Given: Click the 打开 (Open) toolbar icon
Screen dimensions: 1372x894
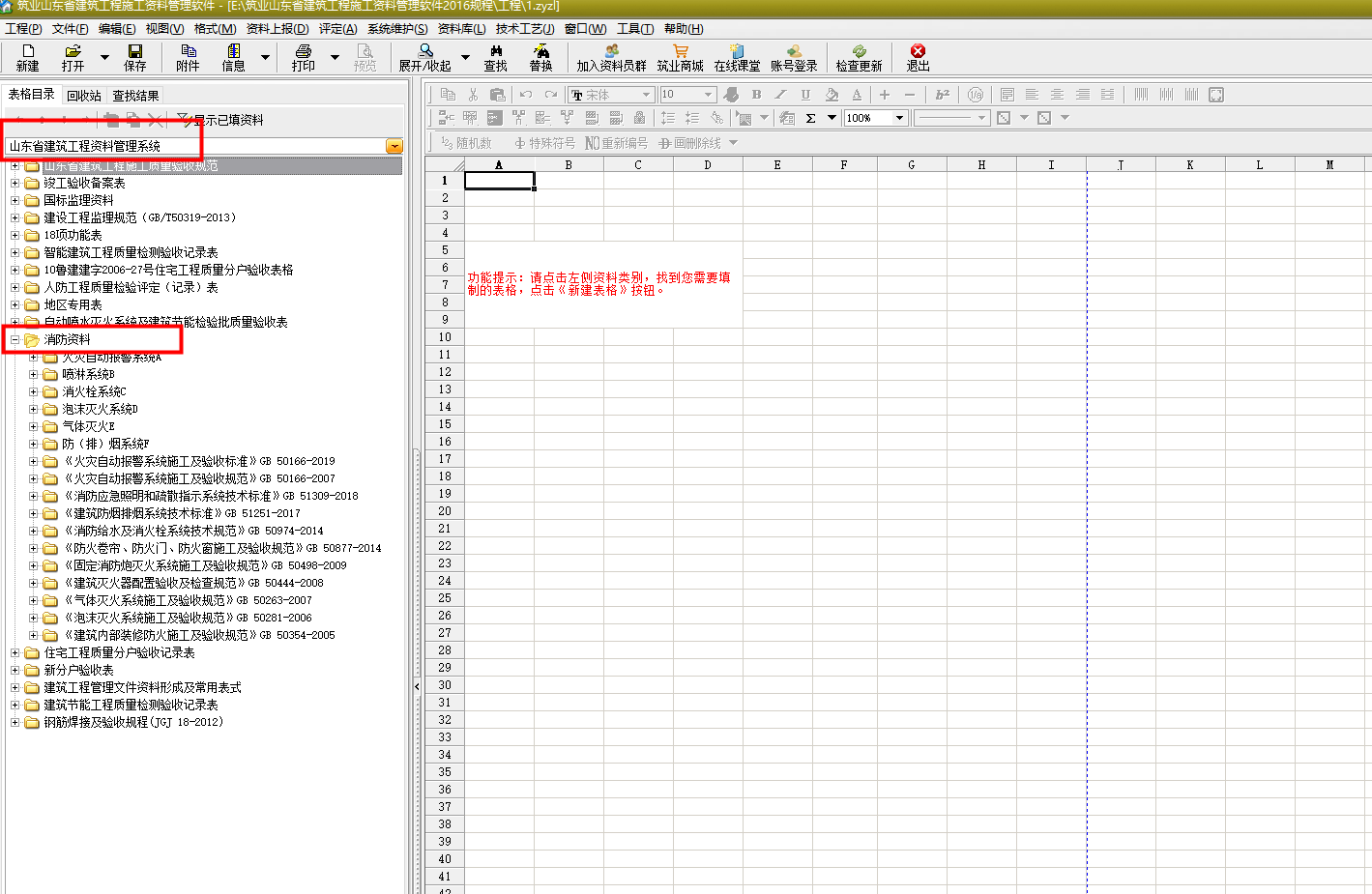Looking at the screenshot, I should coord(73,57).
